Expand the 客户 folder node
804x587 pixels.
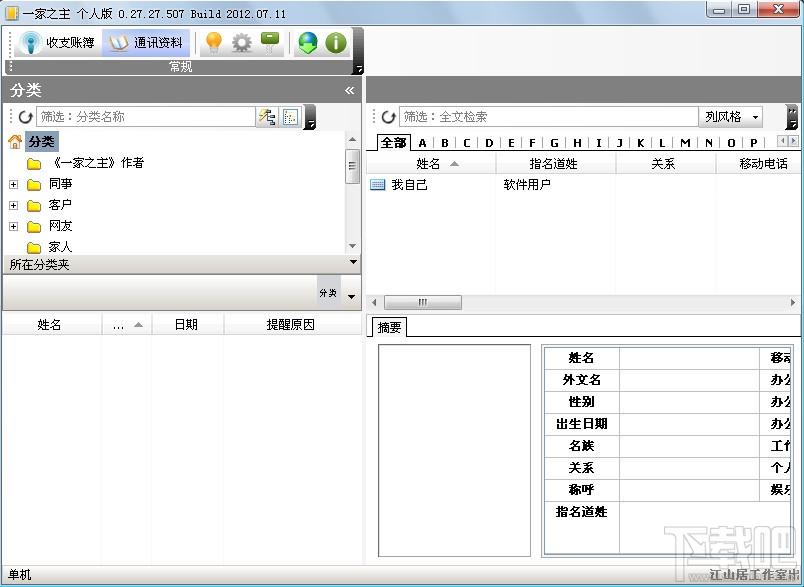(x=14, y=205)
